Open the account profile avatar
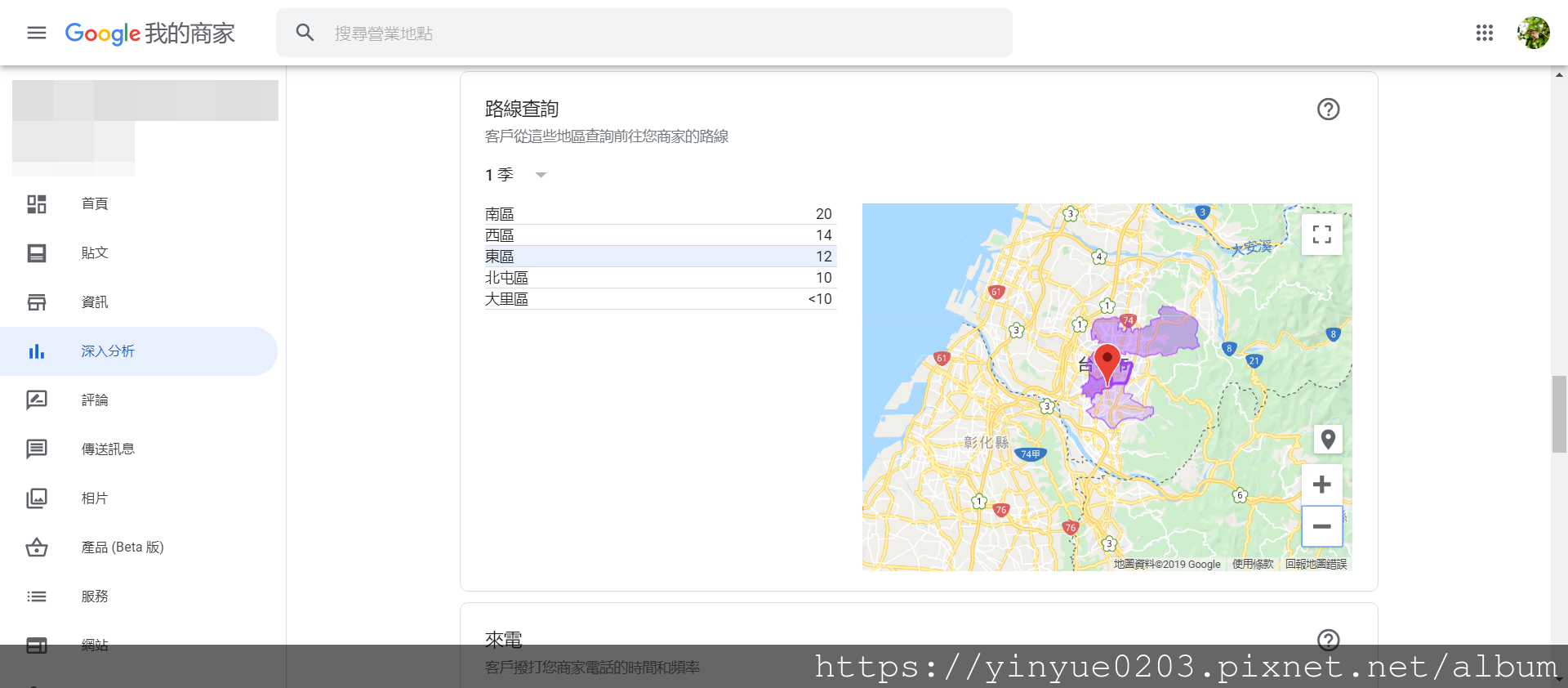1568x688 pixels. click(x=1533, y=33)
